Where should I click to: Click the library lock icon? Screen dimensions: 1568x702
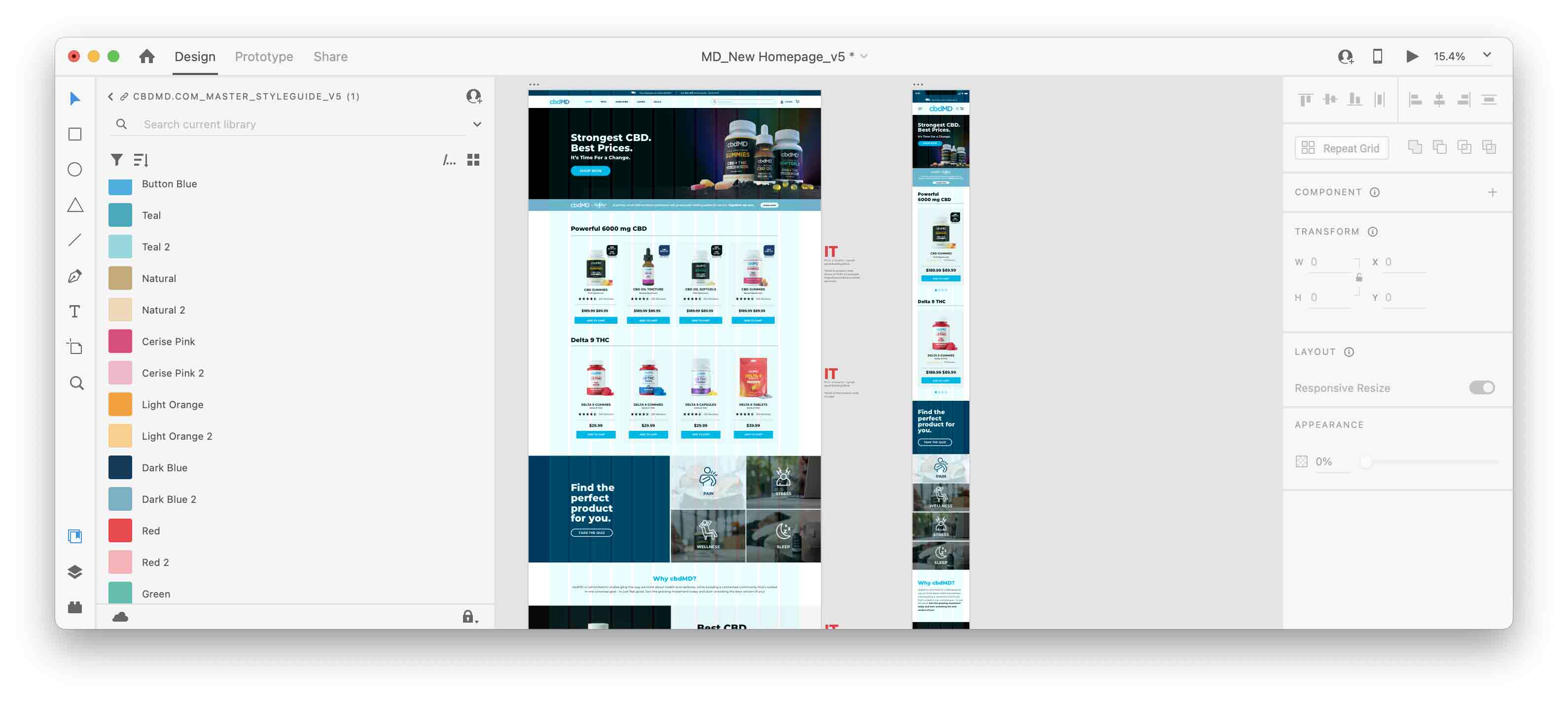tap(469, 617)
